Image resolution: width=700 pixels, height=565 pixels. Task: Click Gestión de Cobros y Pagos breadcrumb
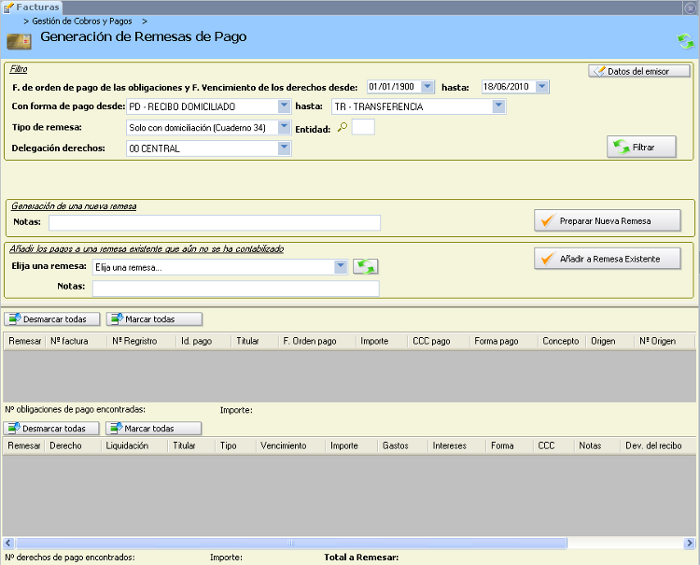click(x=84, y=20)
